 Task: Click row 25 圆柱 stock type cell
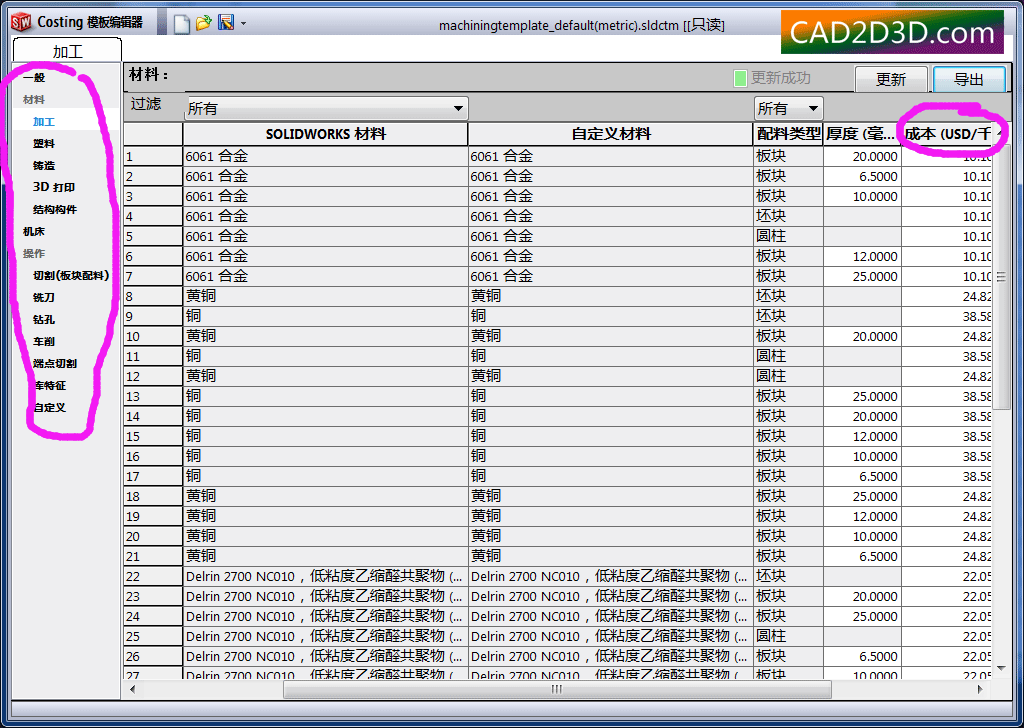[788, 637]
